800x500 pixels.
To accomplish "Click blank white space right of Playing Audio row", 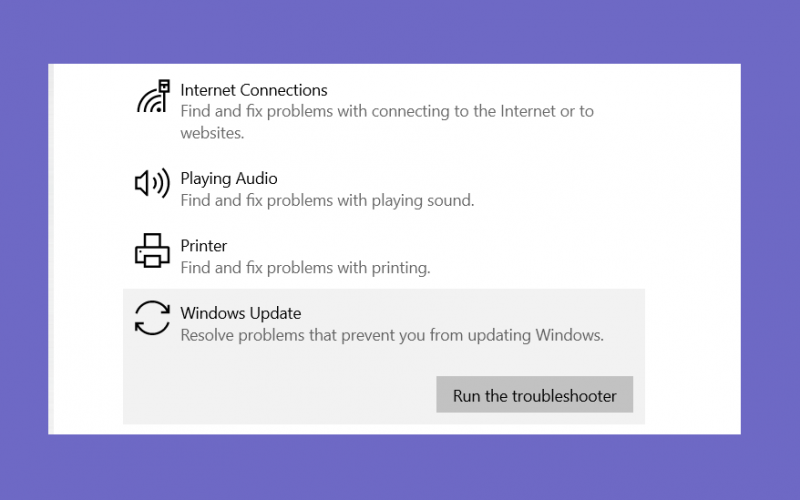I will (587, 188).
